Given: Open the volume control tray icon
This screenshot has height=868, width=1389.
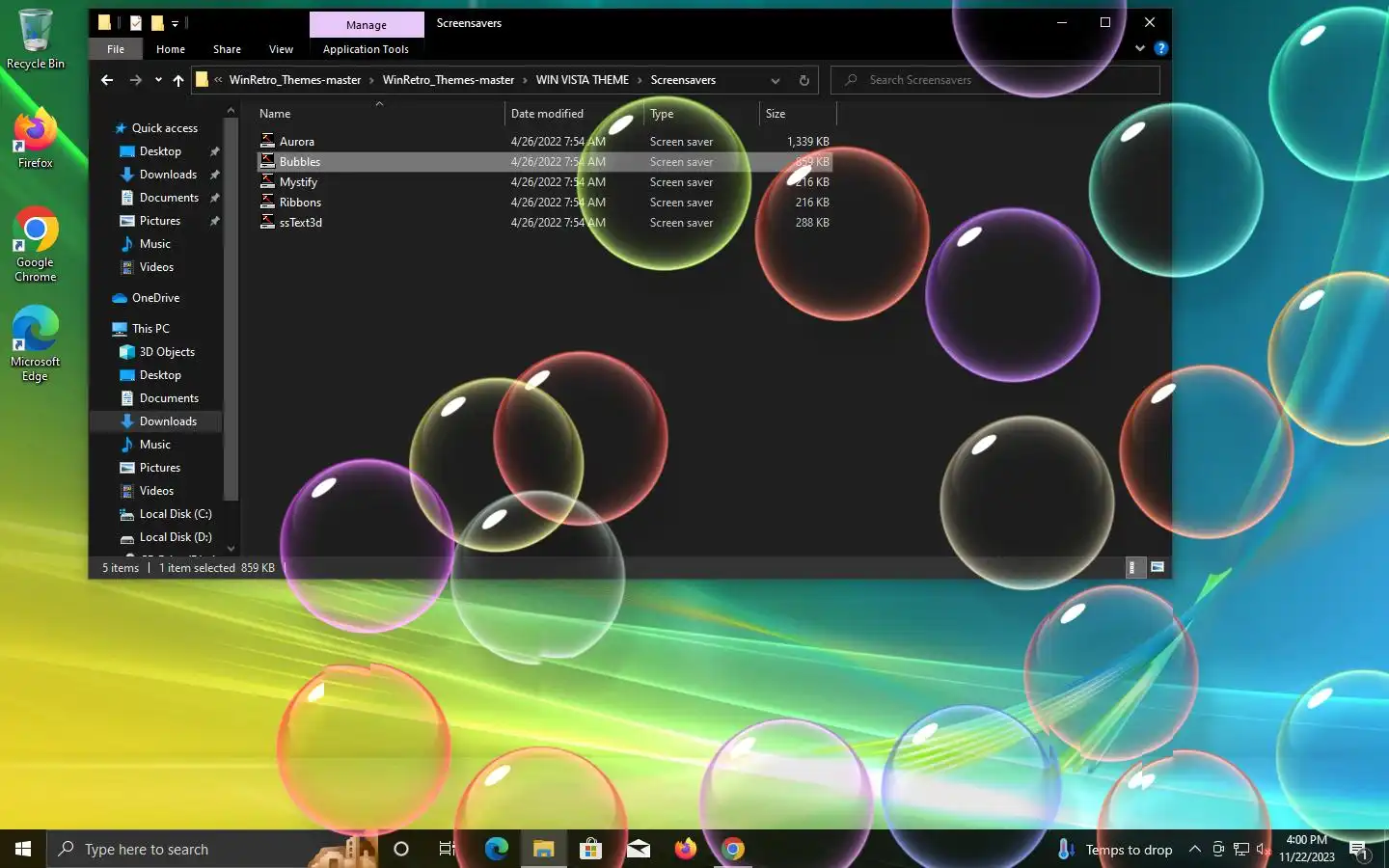Looking at the screenshot, I should point(1264,849).
